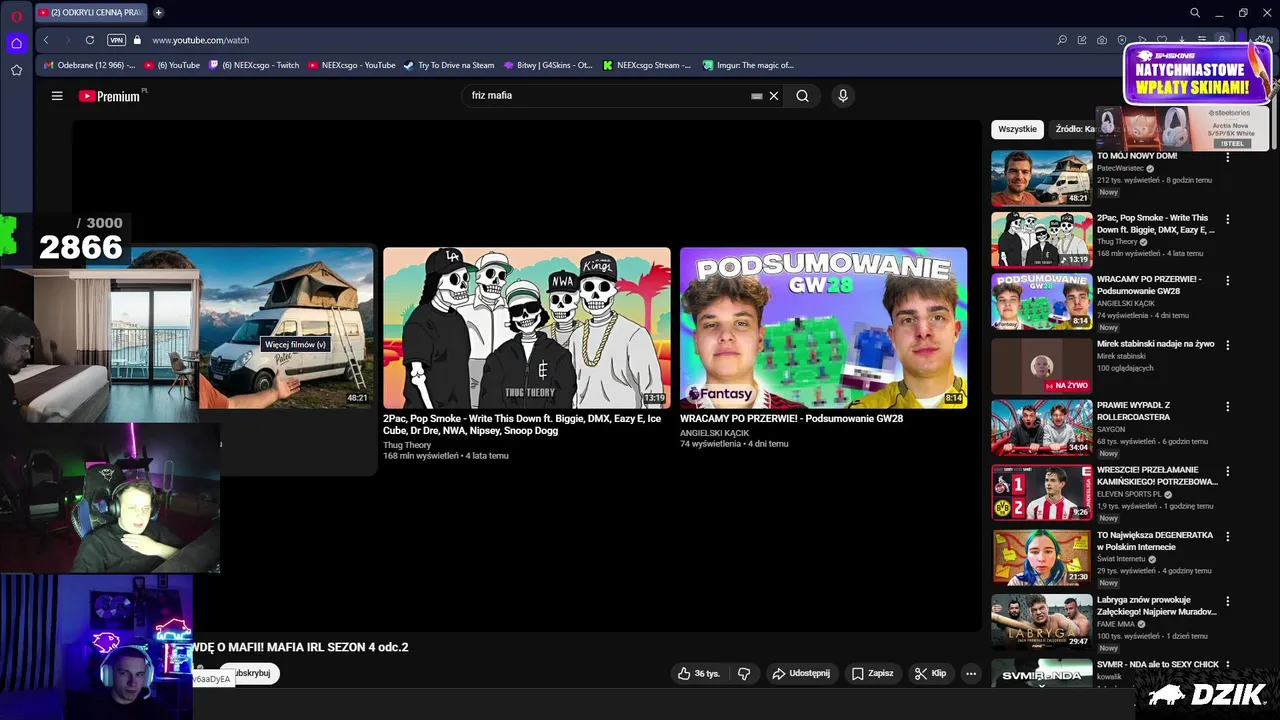Screen dimensions: 1280x720
Task: Add page to Opera pinboards heart icon
Action: point(1162,40)
